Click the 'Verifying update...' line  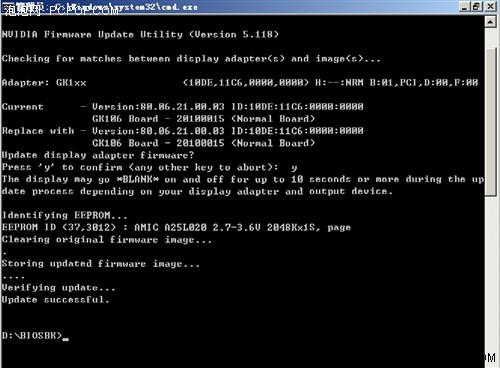tap(59, 288)
